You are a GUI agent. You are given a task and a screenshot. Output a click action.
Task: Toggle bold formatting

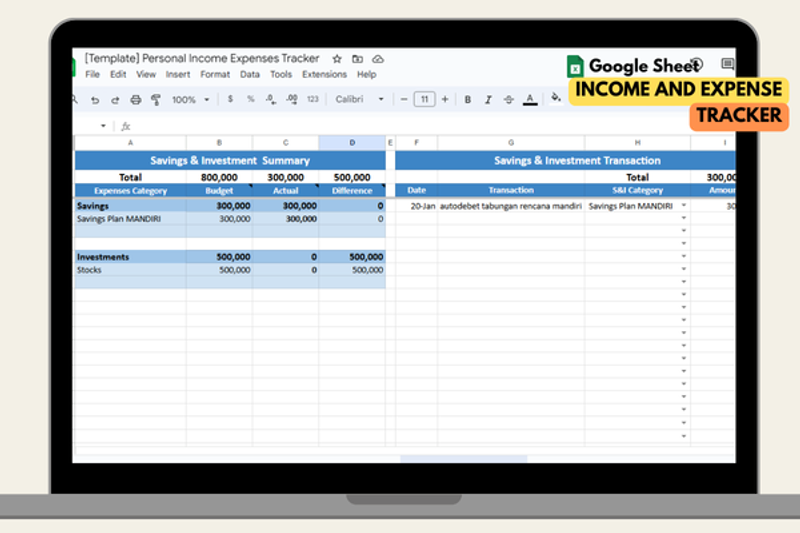point(467,100)
